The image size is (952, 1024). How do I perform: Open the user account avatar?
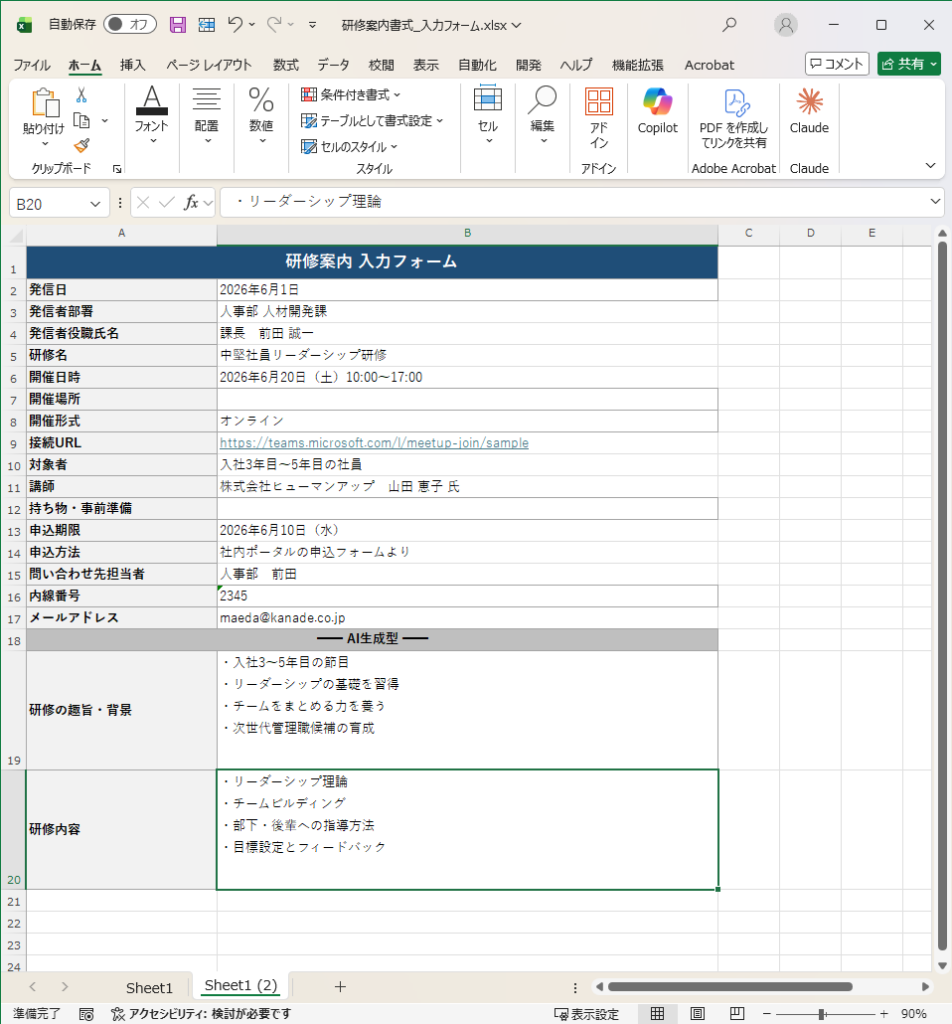coord(785,25)
